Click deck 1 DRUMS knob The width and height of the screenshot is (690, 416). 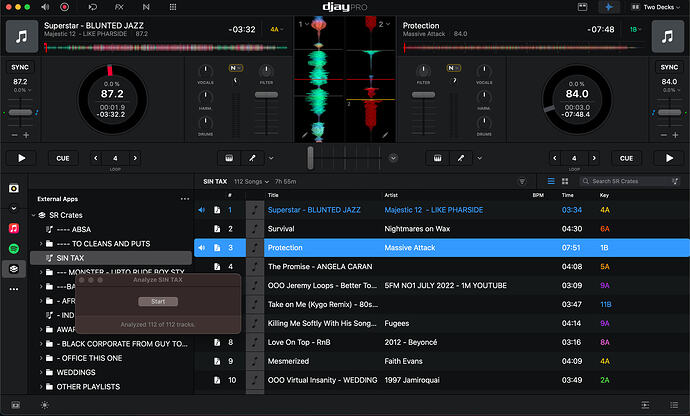pos(205,123)
